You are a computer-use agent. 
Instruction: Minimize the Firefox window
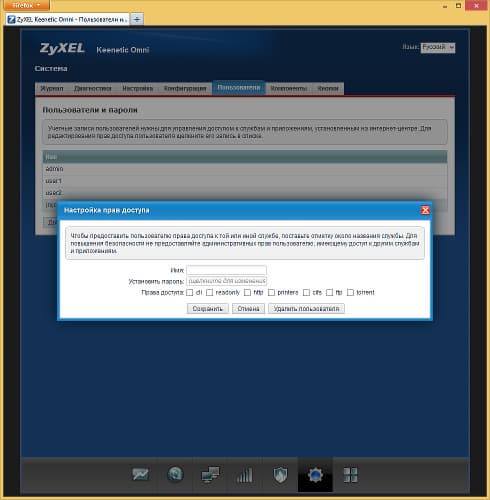[445, 6]
